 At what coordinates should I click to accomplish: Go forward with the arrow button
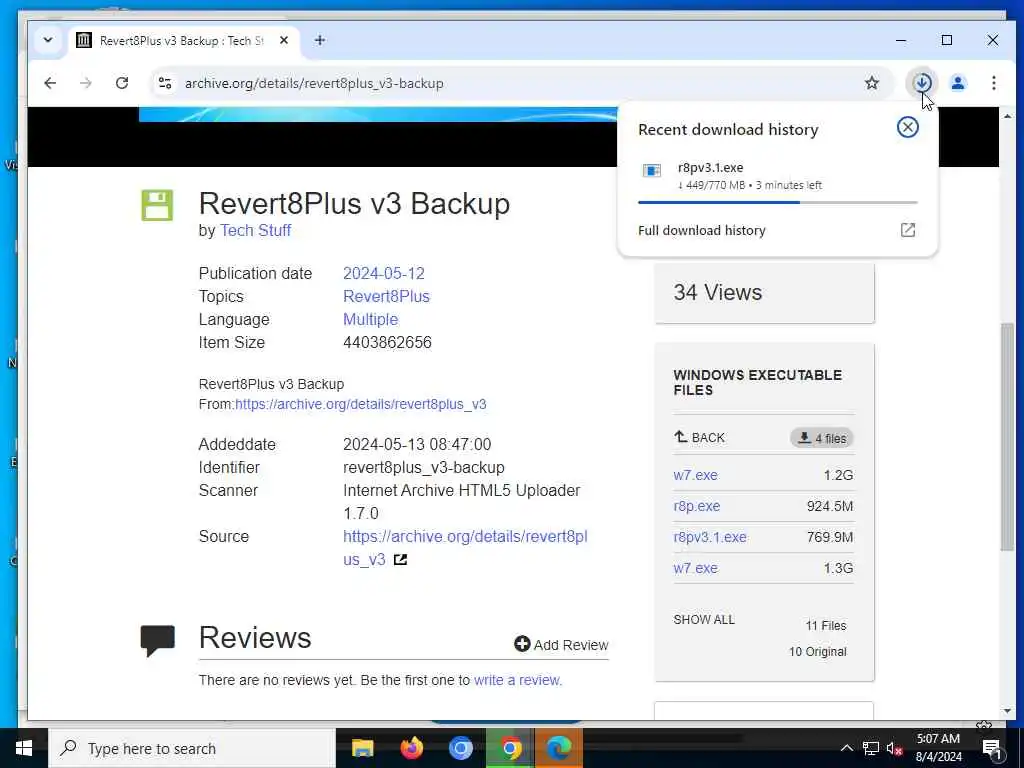tap(86, 83)
